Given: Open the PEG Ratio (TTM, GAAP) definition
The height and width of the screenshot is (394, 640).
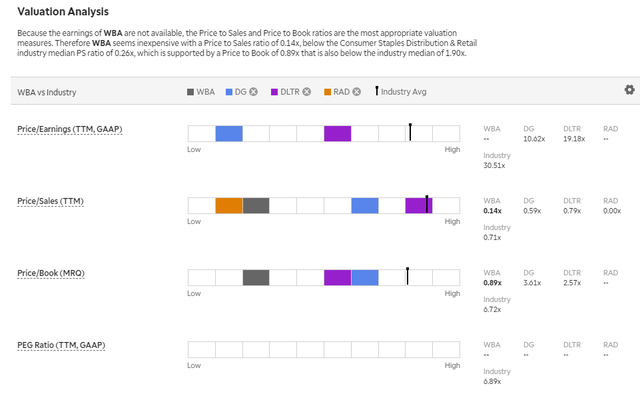Looking at the screenshot, I should (x=61, y=345).
